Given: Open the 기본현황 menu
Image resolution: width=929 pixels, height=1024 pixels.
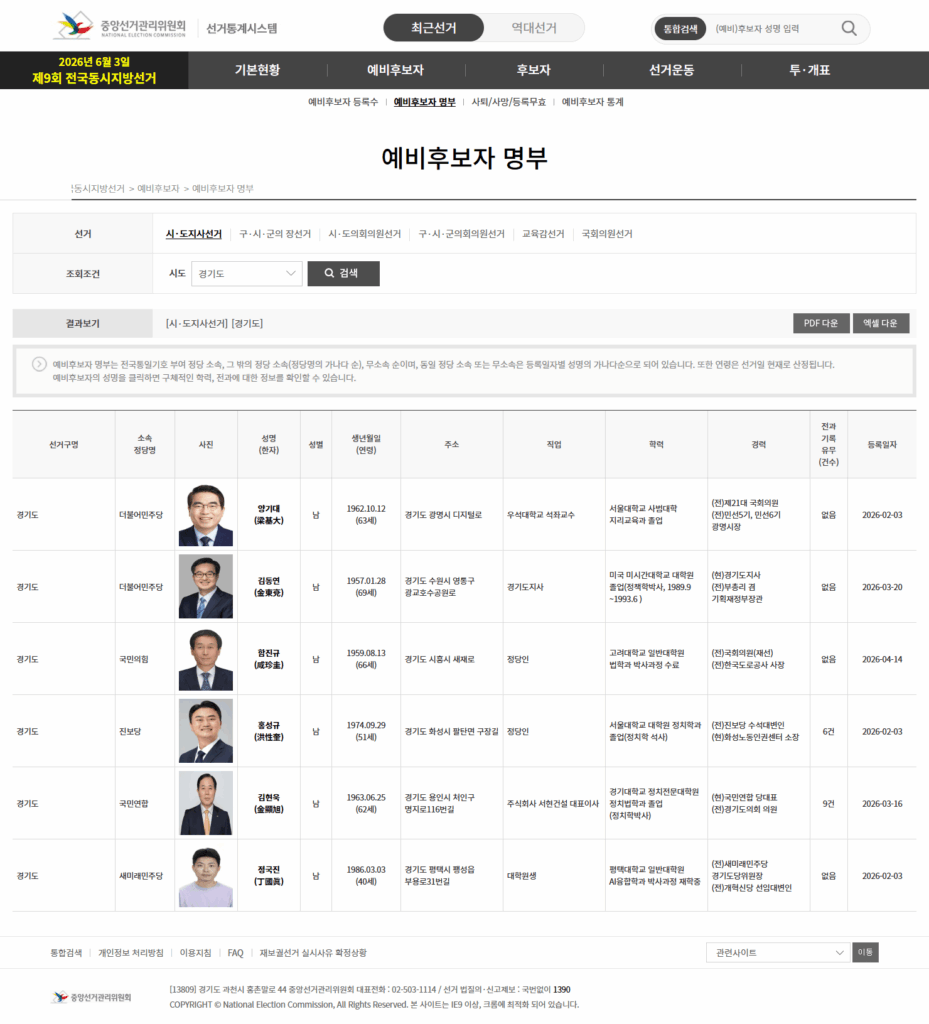Looking at the screenshot, I should [257, 70].
